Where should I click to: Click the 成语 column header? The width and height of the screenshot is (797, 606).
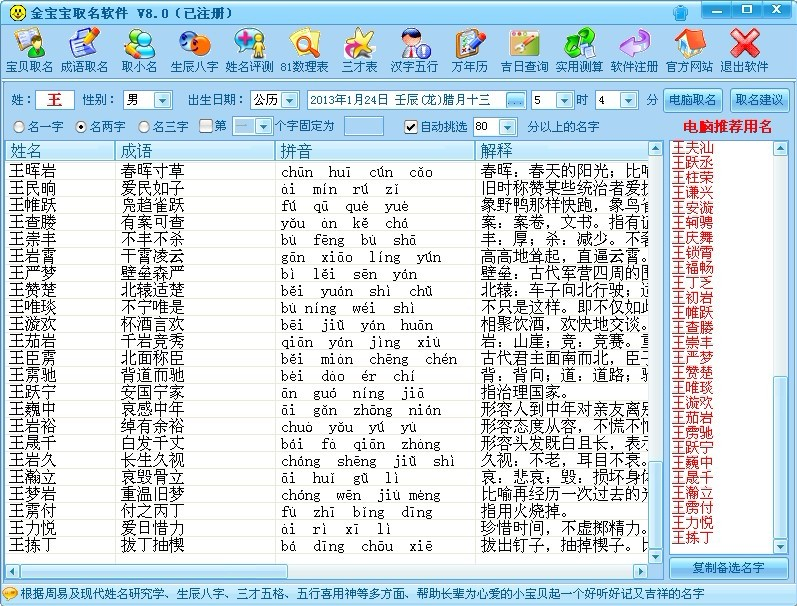tap(195, 151)
